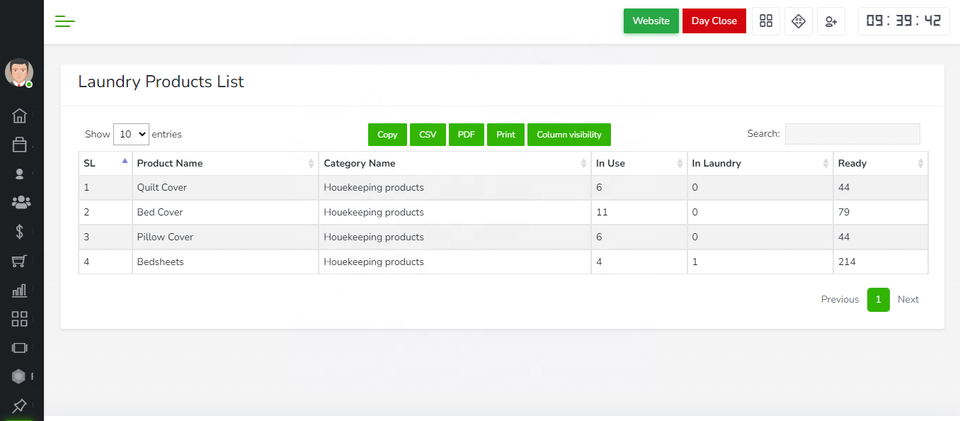Click the fullscreen diamond icon in header
Image resolution: width=960 pixels, height=421 pixels.
pyautogui.click(x=798, y=21)
